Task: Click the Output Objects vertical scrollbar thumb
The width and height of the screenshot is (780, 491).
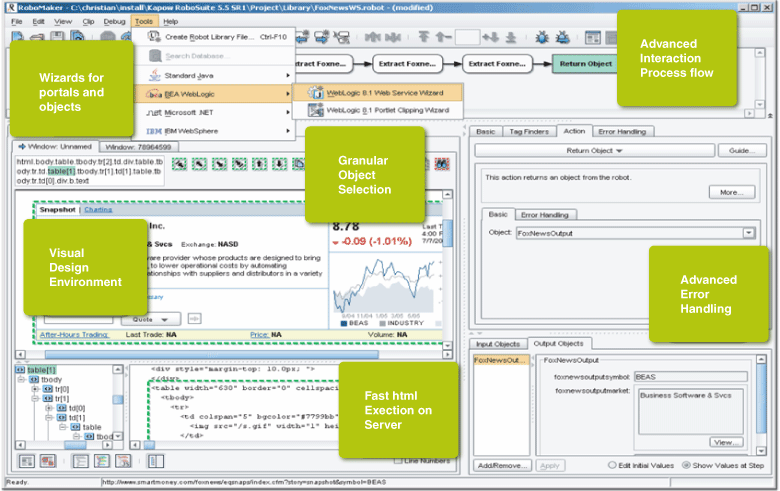Action: [761, 398]
